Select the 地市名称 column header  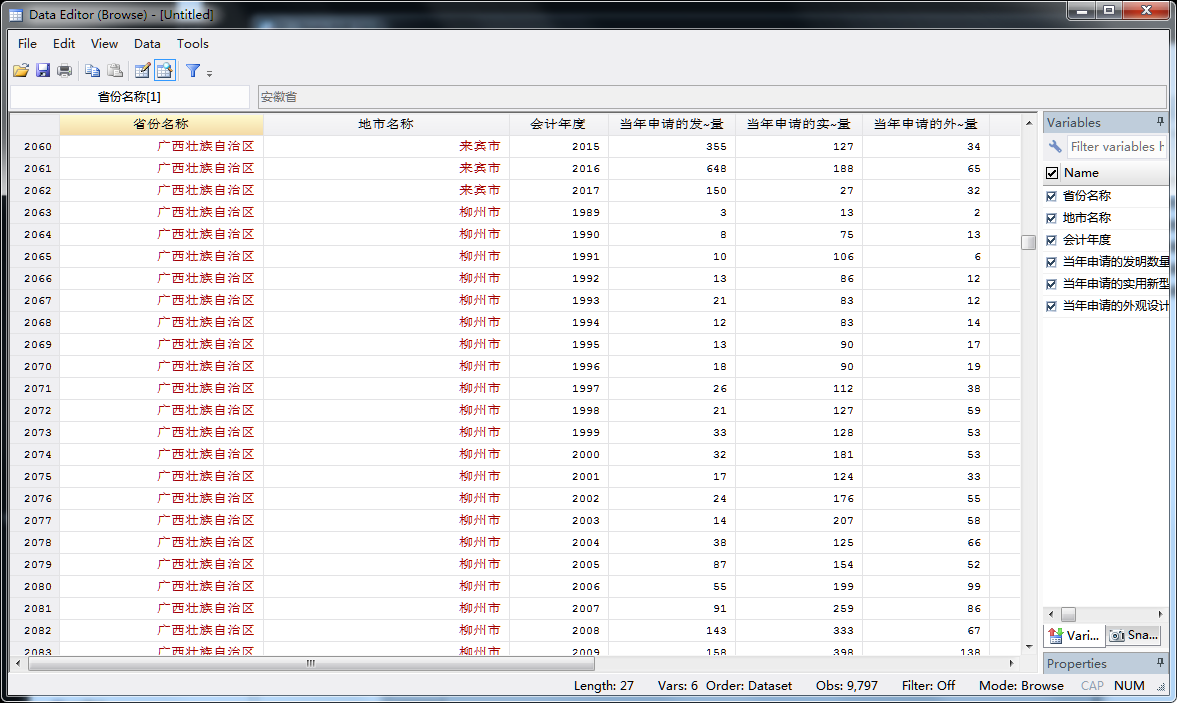[386, 124]
